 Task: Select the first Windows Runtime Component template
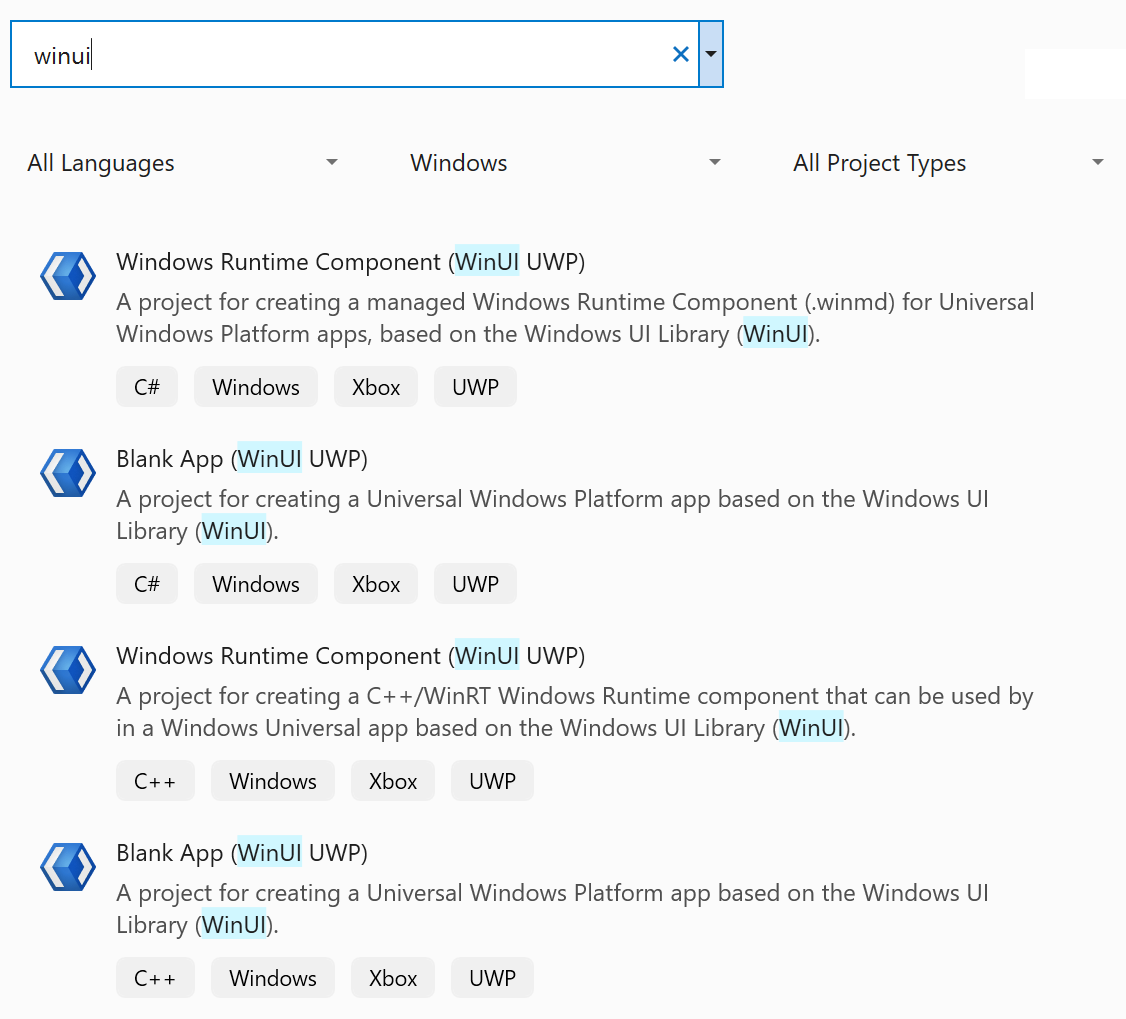(350, 261)
